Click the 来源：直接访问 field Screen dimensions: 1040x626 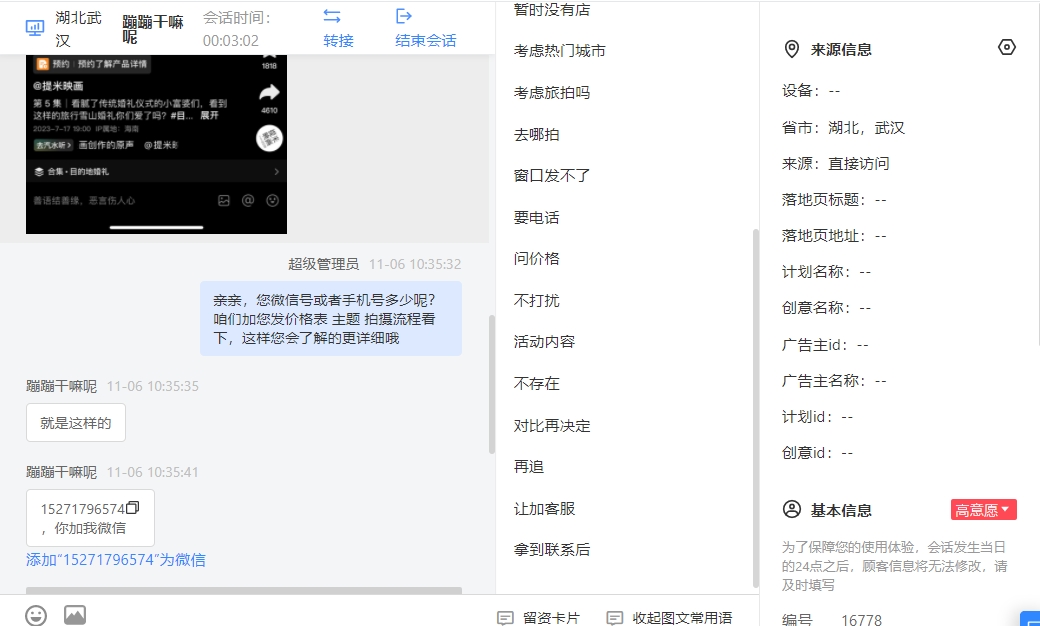click(836, 163)
